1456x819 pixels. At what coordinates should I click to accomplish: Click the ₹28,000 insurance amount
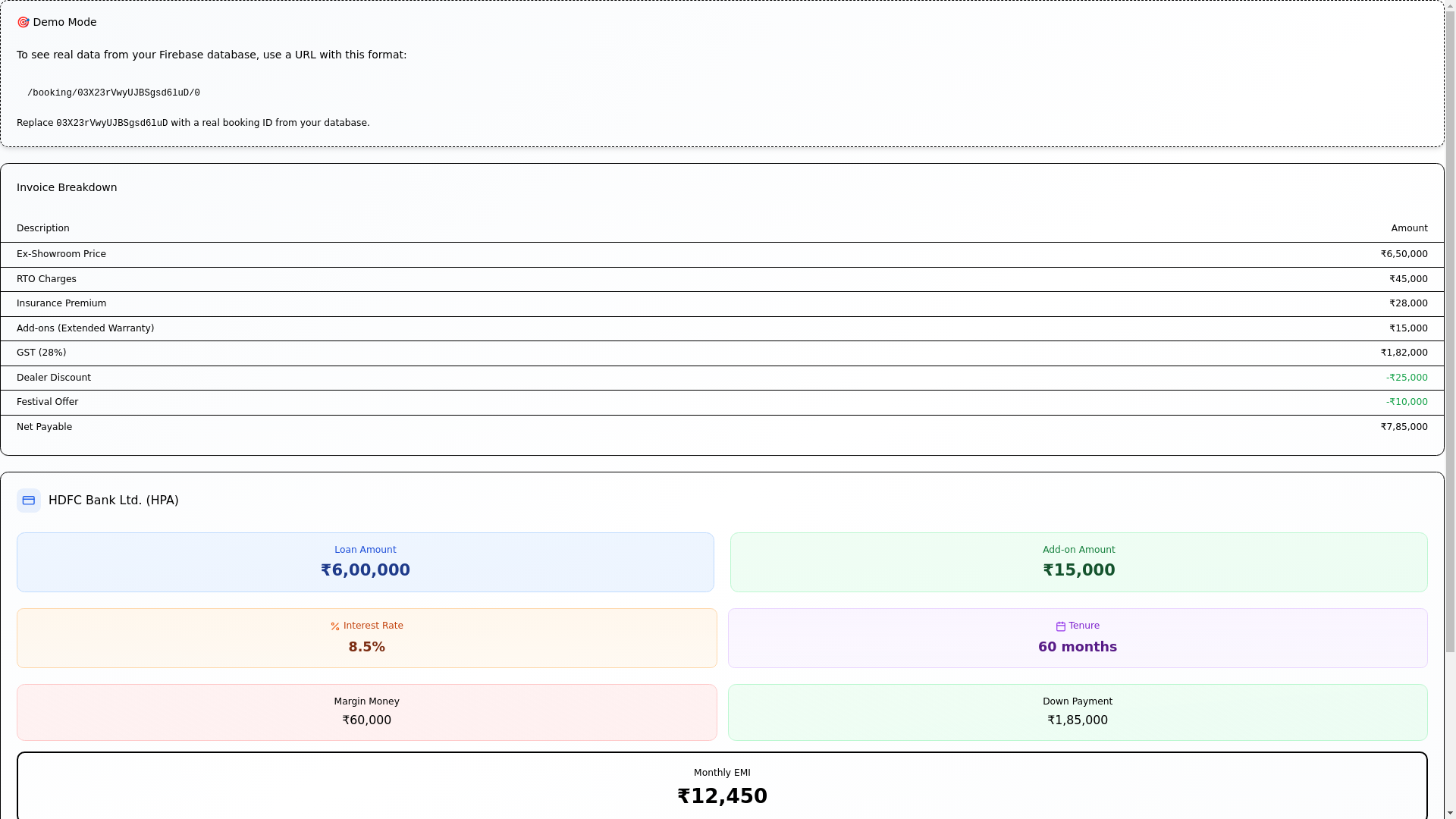[x=1408, y=303]
